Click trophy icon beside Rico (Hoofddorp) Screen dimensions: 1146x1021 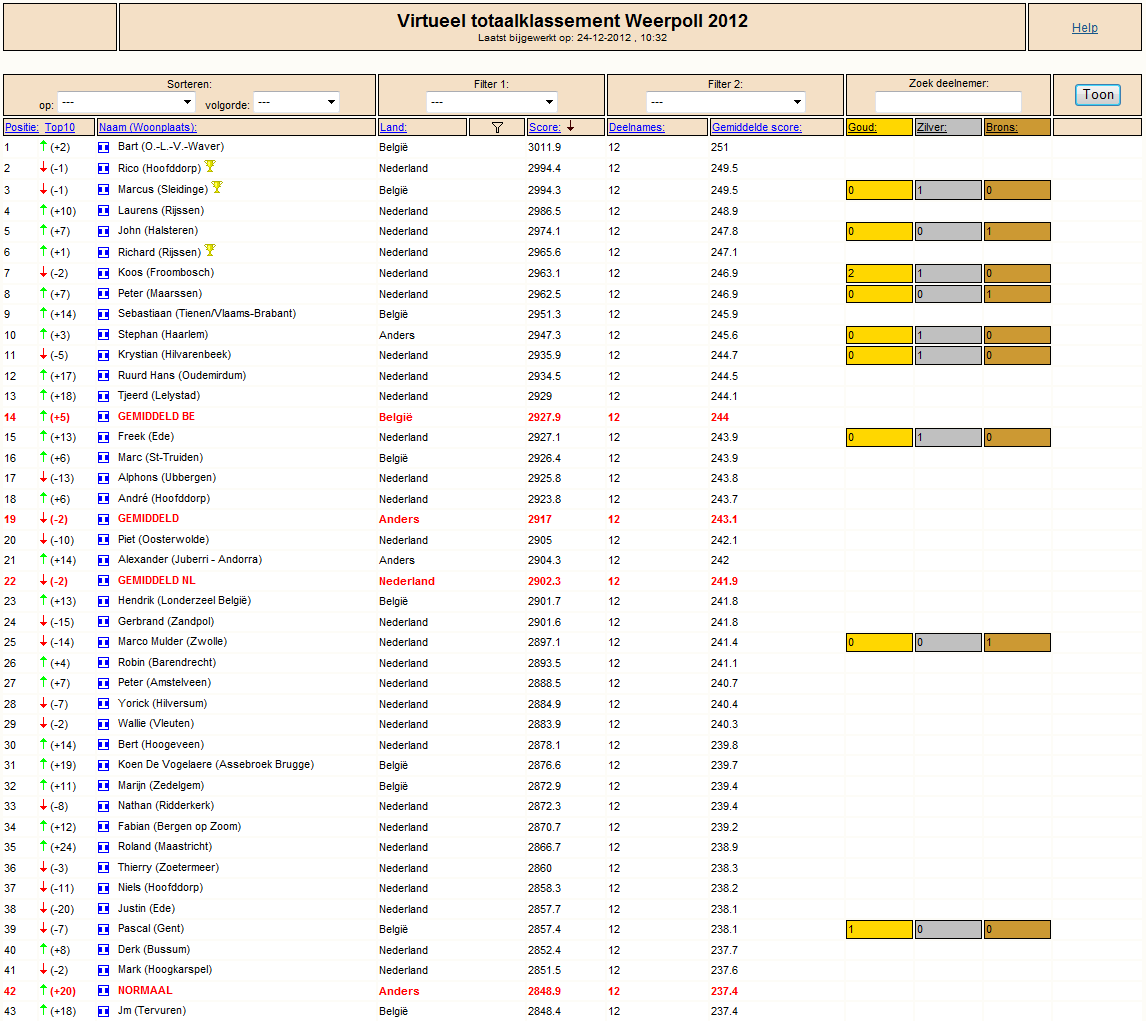pyautogui.click(x=210, y=167)
